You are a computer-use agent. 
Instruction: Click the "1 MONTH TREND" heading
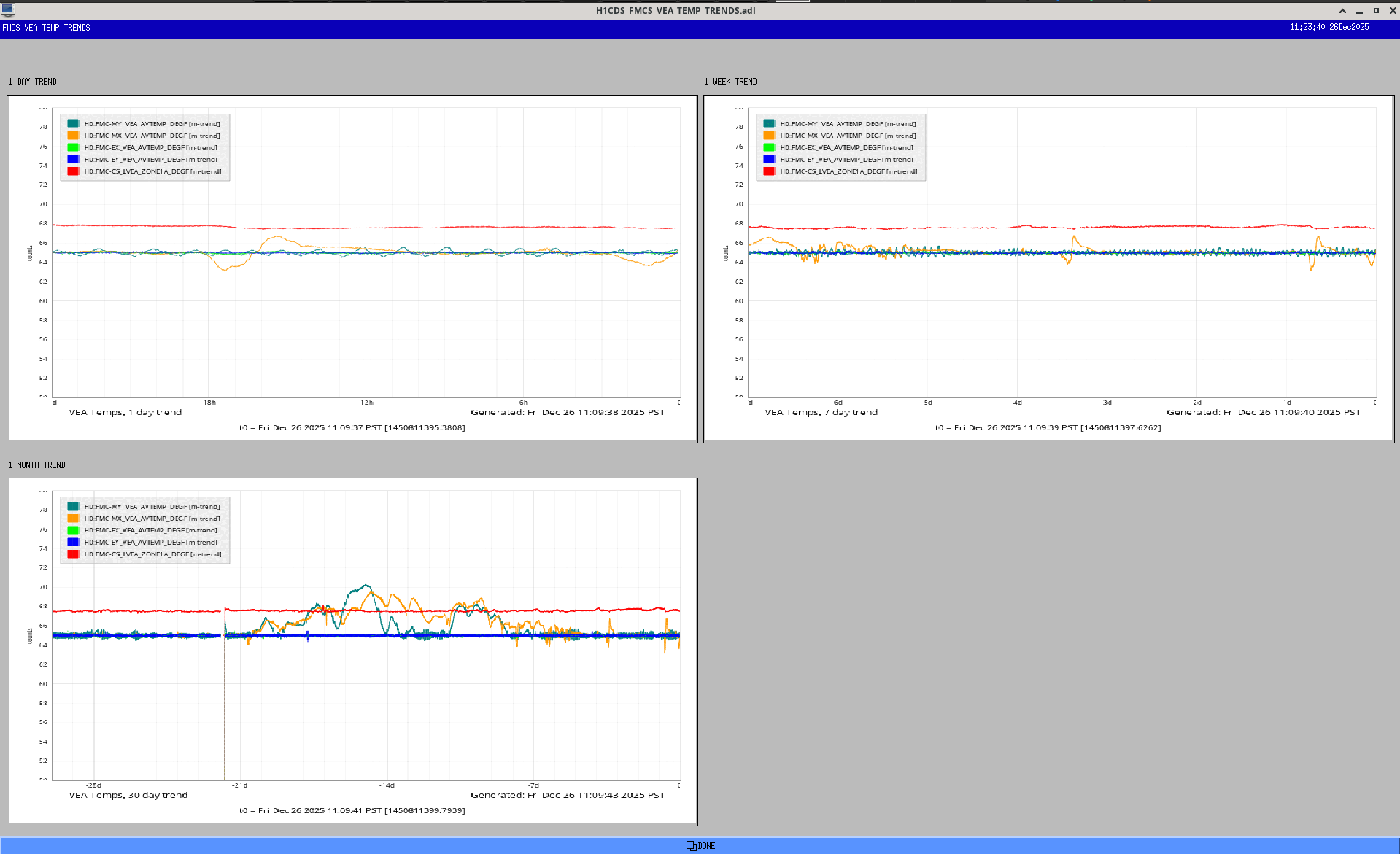36,465
